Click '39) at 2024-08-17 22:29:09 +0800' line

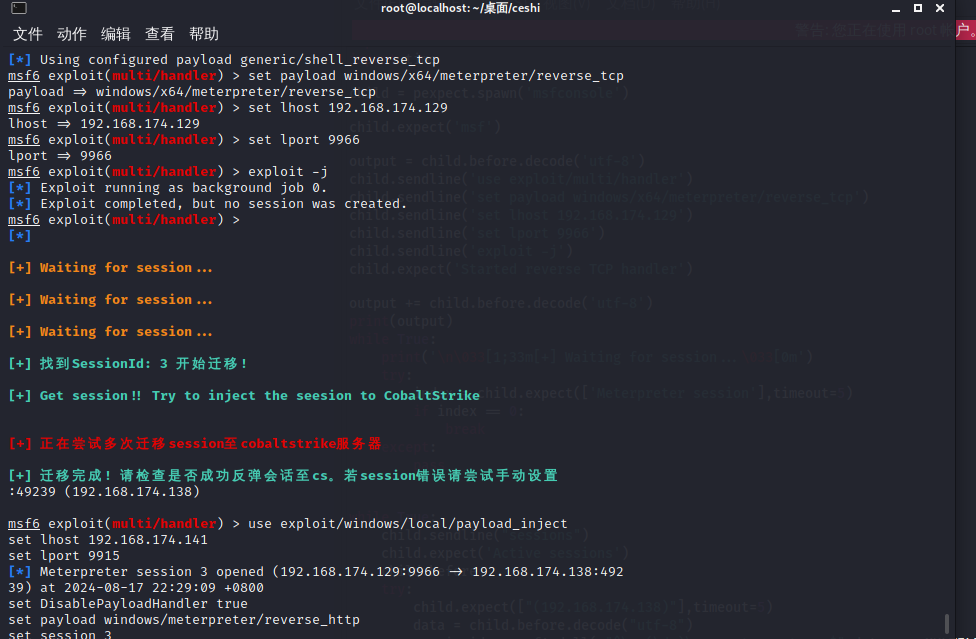pos(136,588)
